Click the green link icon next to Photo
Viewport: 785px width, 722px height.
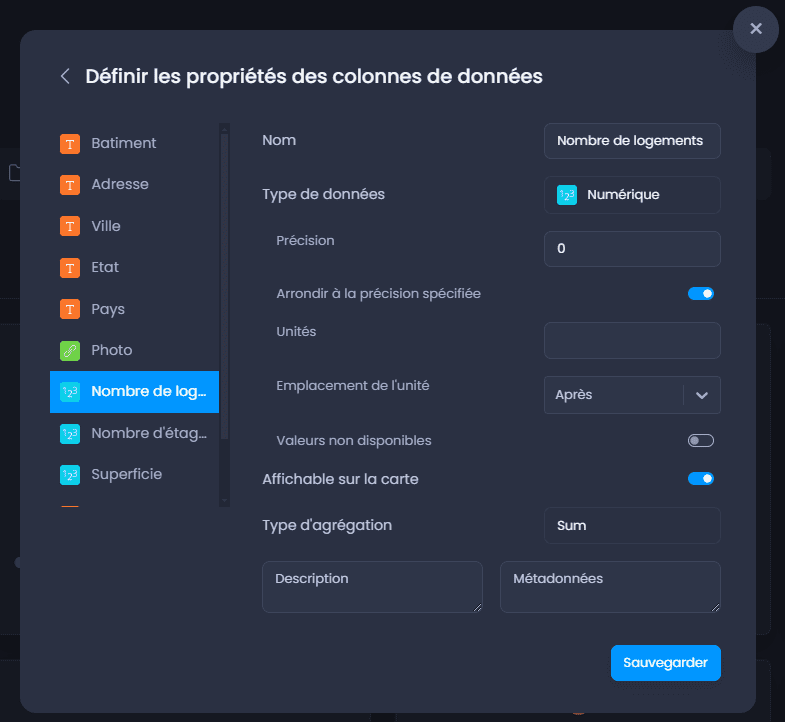click(70, 350)
